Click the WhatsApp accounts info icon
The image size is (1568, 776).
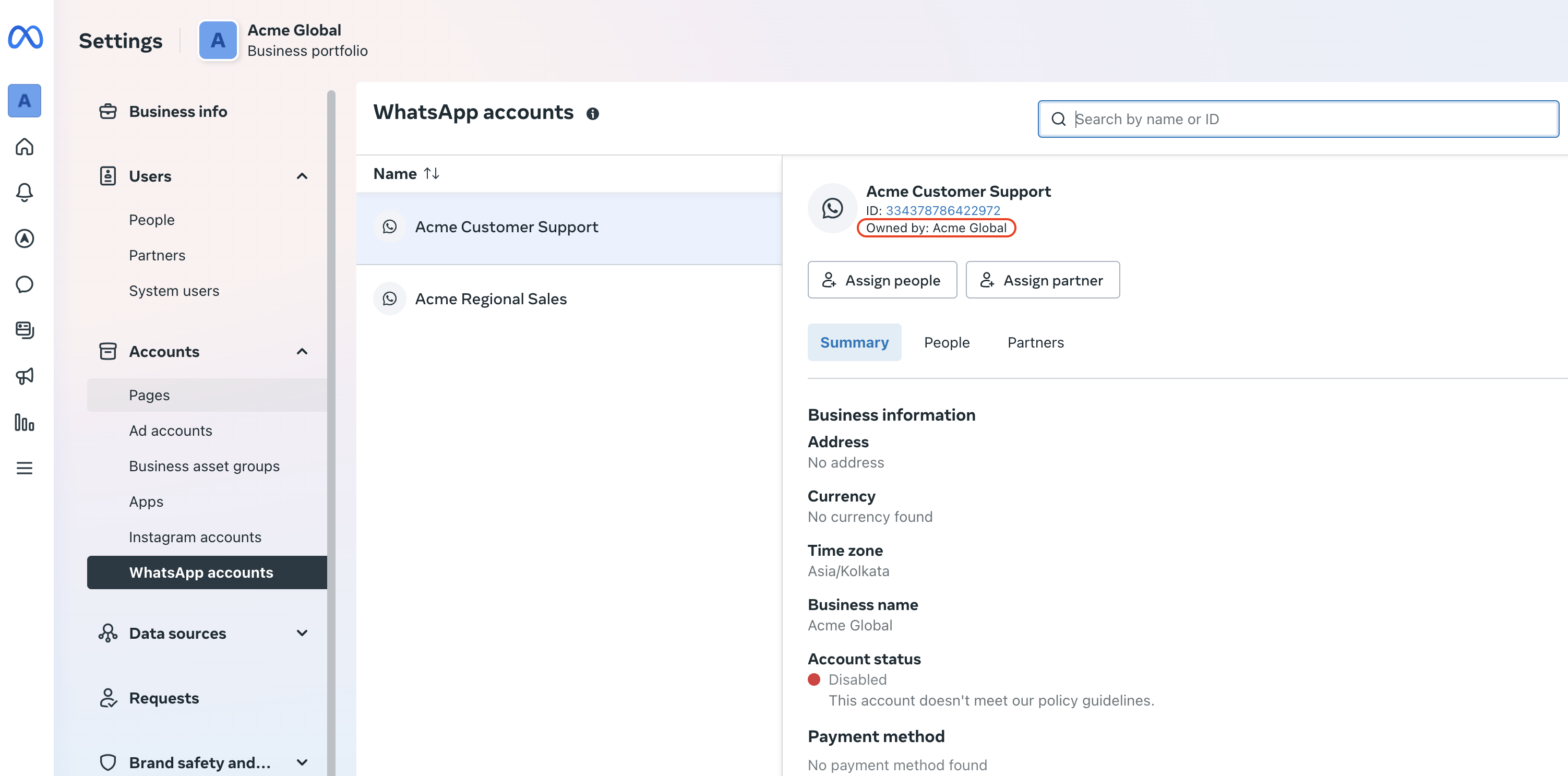(x=592, y=114)
